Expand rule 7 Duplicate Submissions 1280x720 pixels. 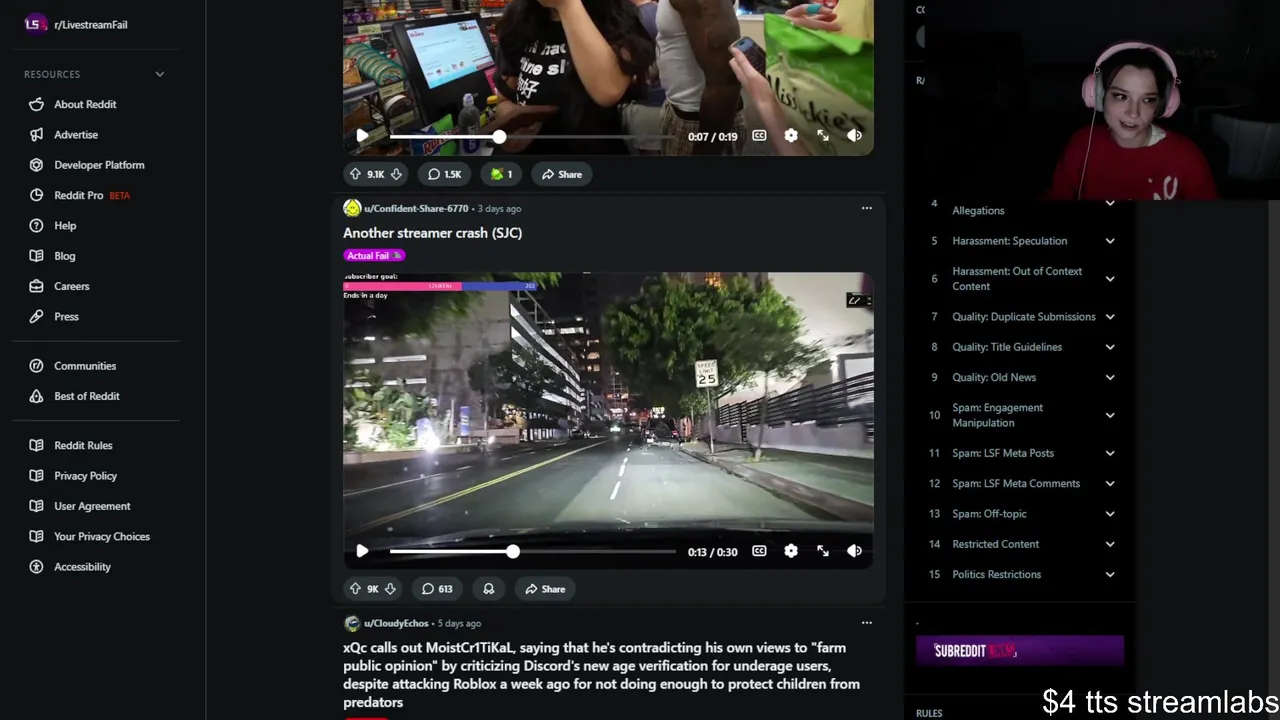[x=1110, y=317]
